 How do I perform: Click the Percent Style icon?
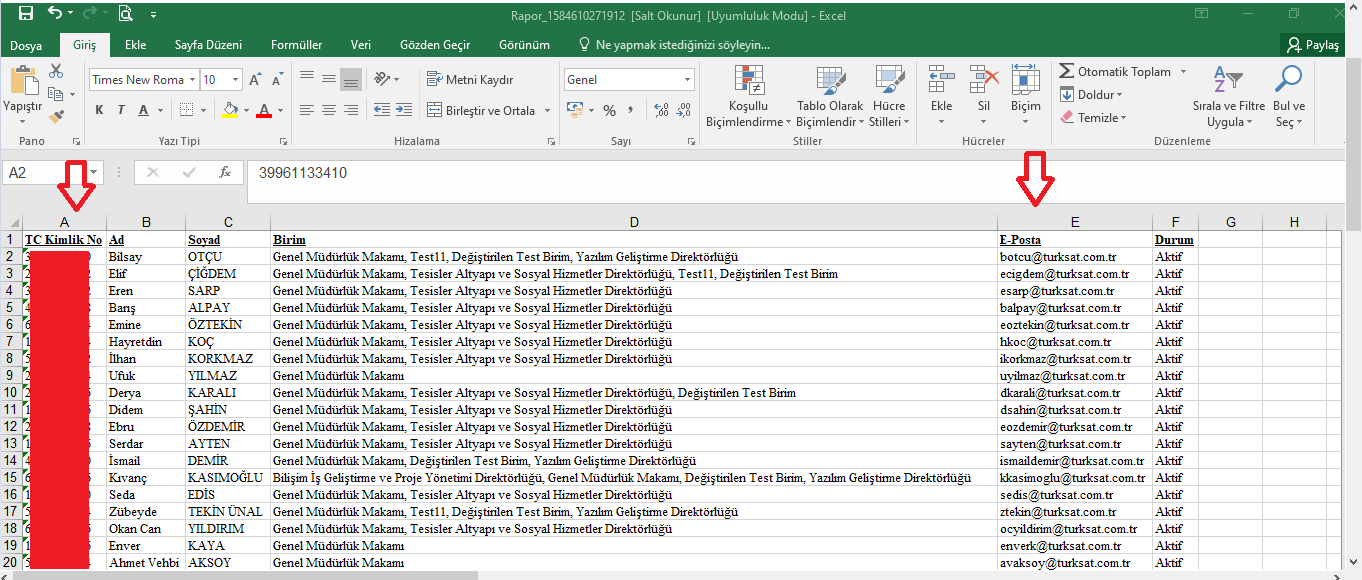609,110
